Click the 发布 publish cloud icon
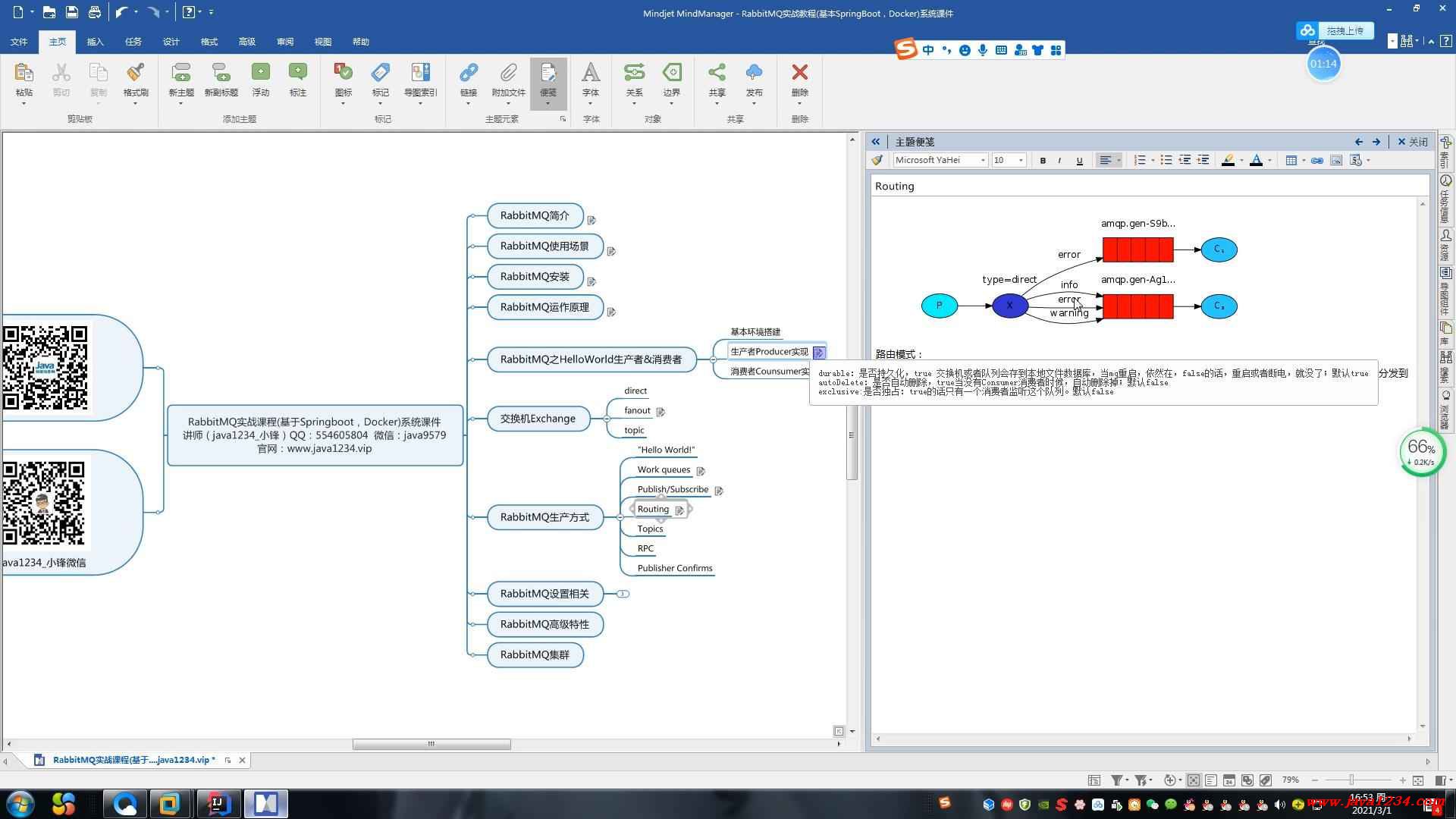The width and height of the screenshot is (1456, 819). [x=754, y=73]
